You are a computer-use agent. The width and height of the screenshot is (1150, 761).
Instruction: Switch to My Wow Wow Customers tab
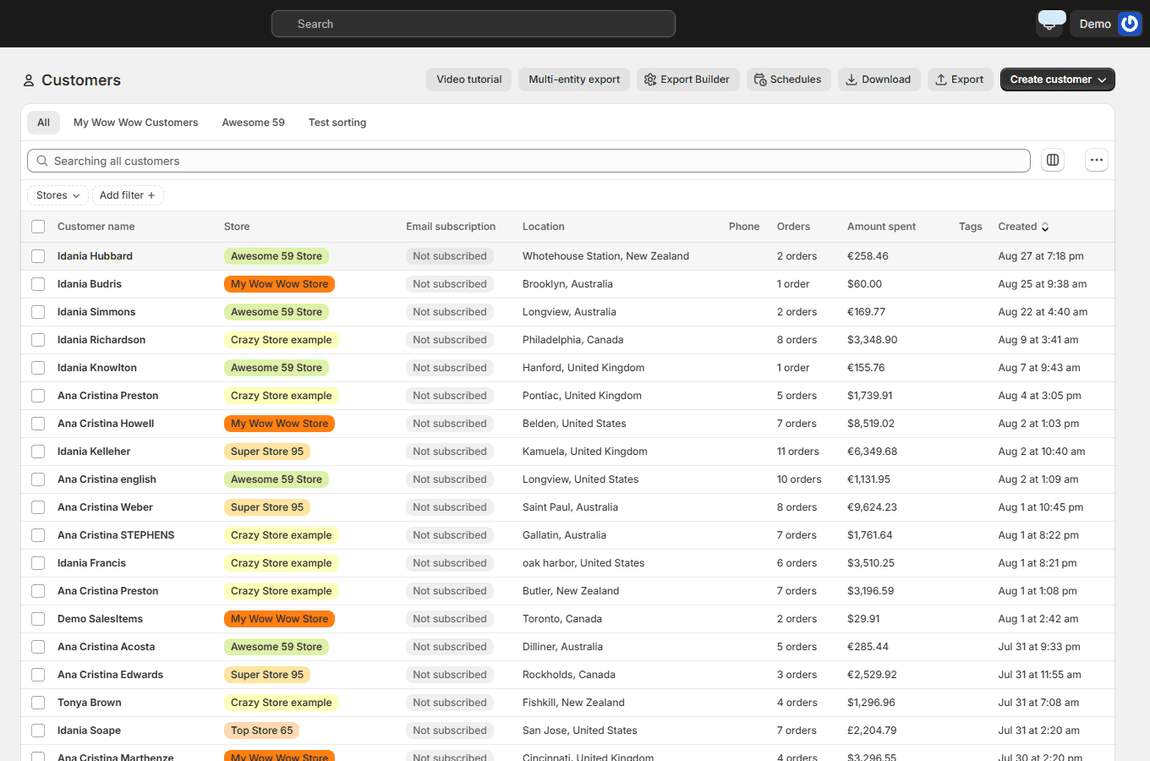[136, 122]
